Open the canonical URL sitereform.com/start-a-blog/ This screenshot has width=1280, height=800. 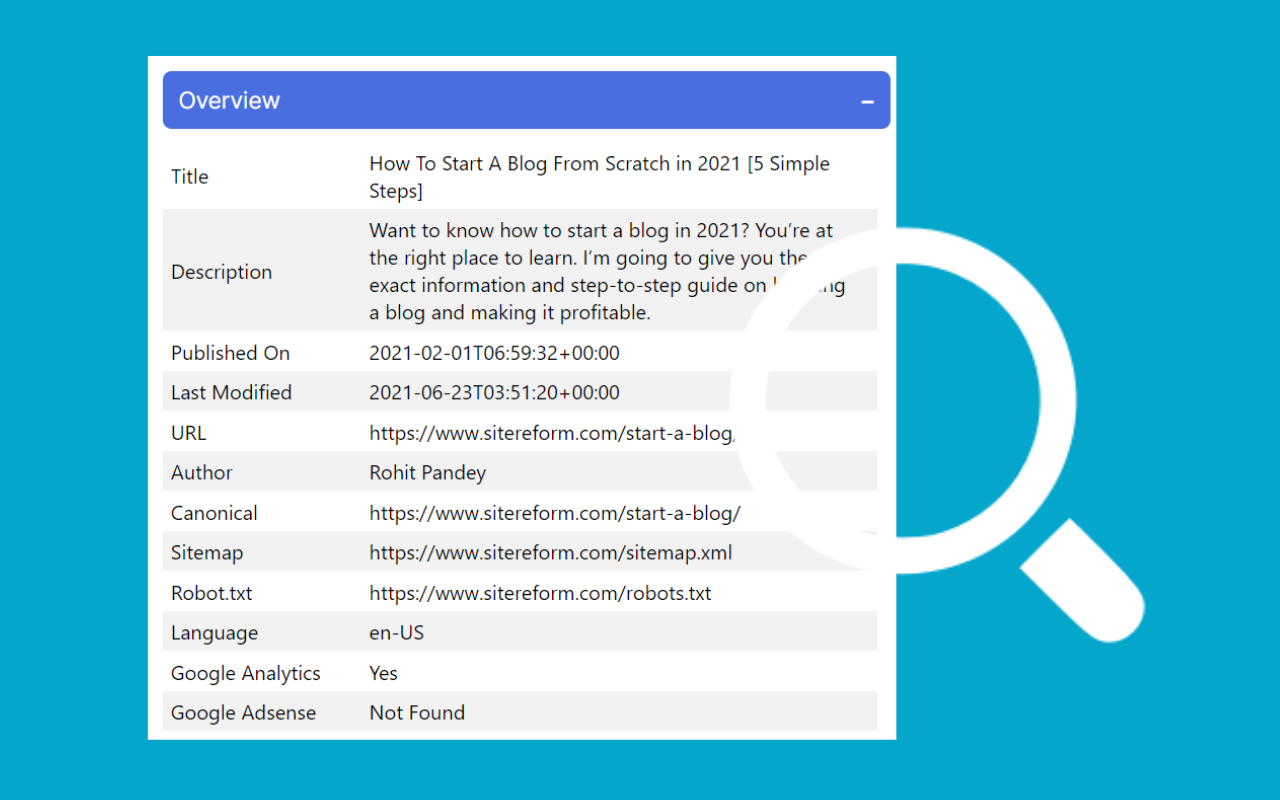555,512
